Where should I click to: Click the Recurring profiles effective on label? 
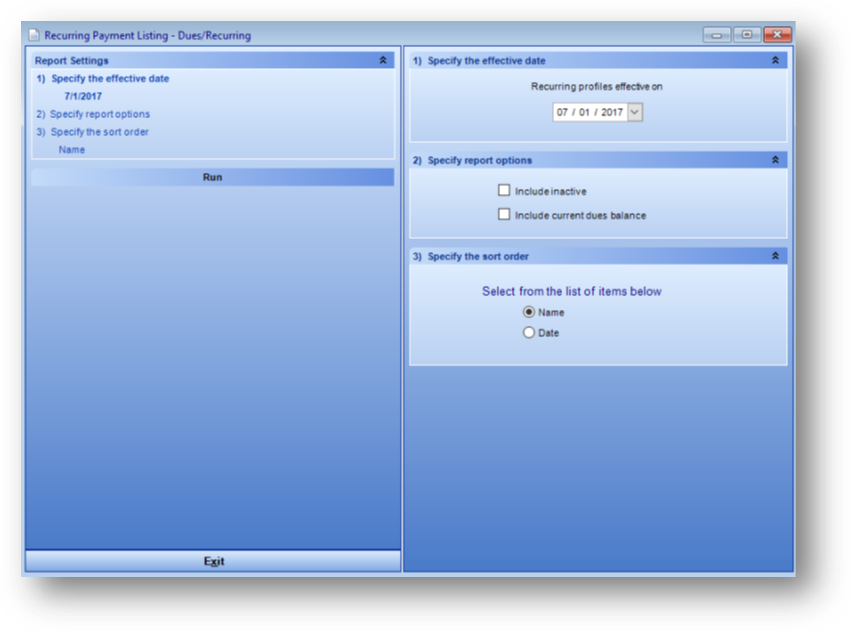(596, 87)
